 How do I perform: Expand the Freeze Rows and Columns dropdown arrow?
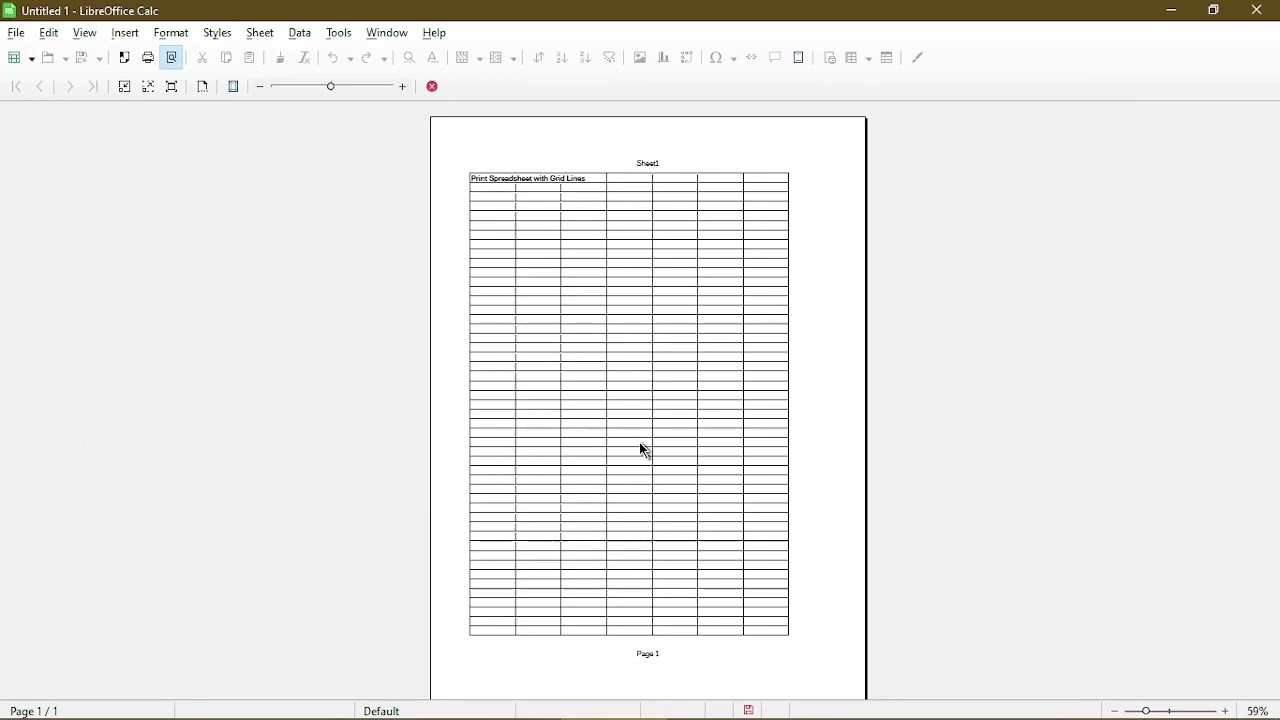[x=870, y=59]
